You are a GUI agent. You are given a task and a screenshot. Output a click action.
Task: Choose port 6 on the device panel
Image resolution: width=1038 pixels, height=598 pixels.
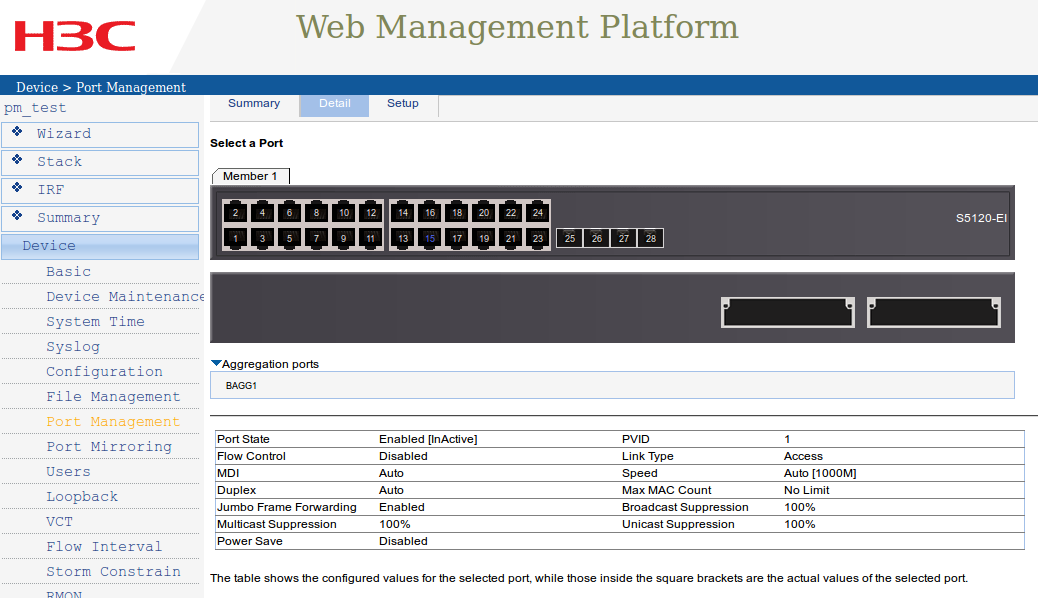pyautogui.click(x=289, y=213)
